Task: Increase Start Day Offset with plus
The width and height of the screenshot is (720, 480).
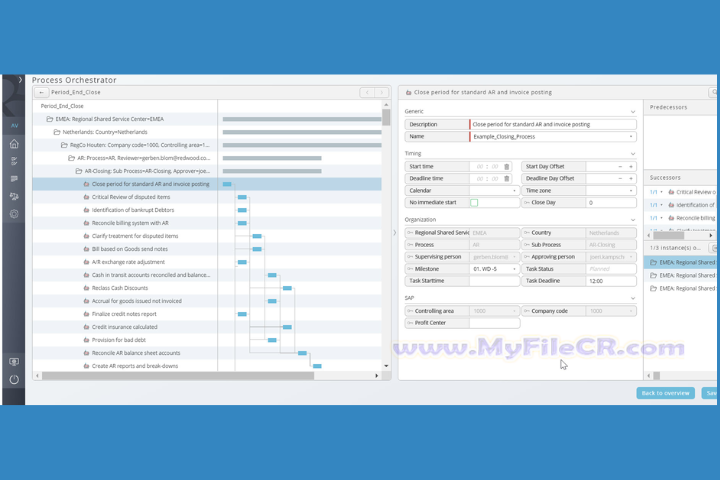Action: (x=631, y=167)
